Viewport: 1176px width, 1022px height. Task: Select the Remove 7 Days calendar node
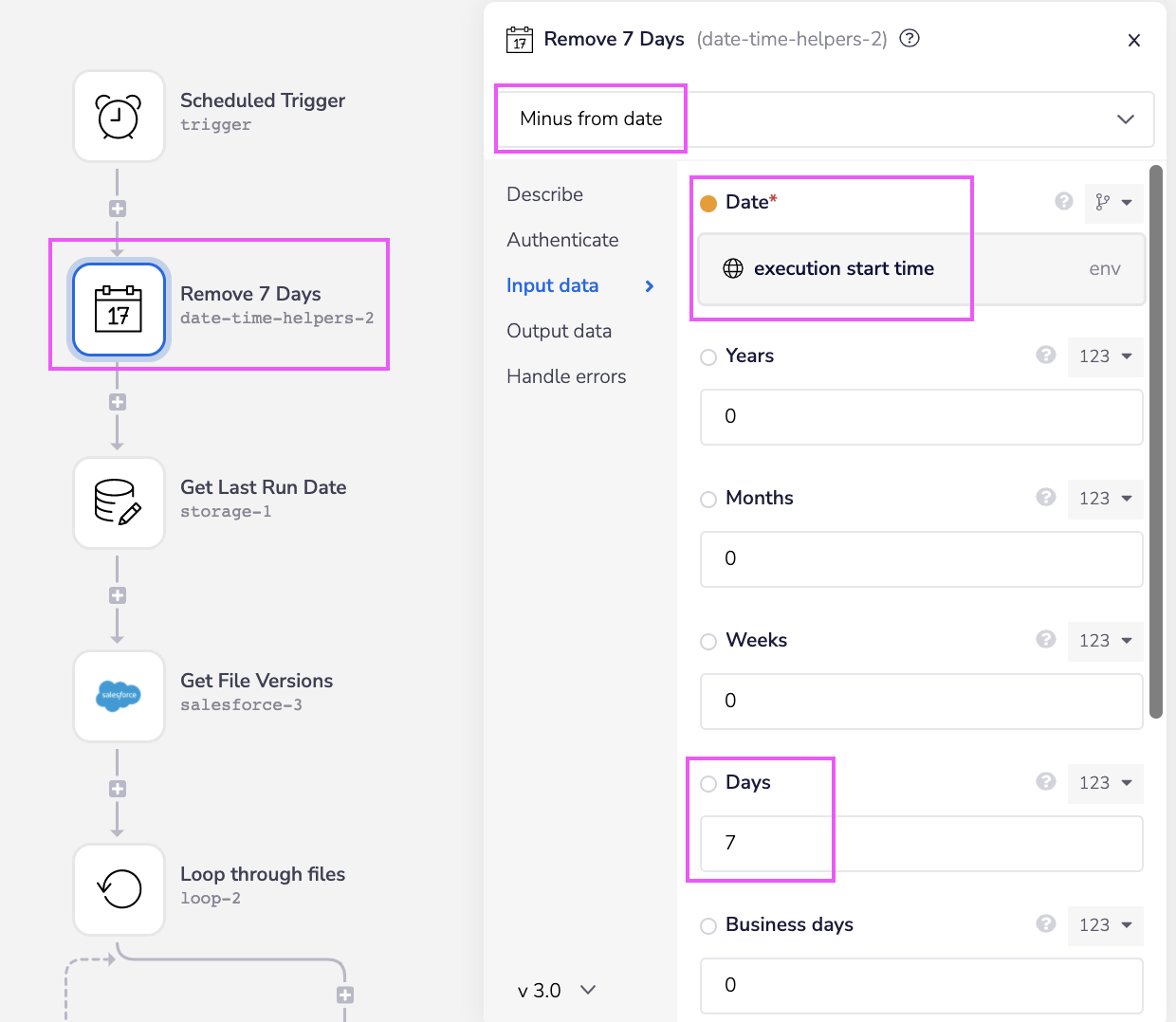(x=119, y=310)
